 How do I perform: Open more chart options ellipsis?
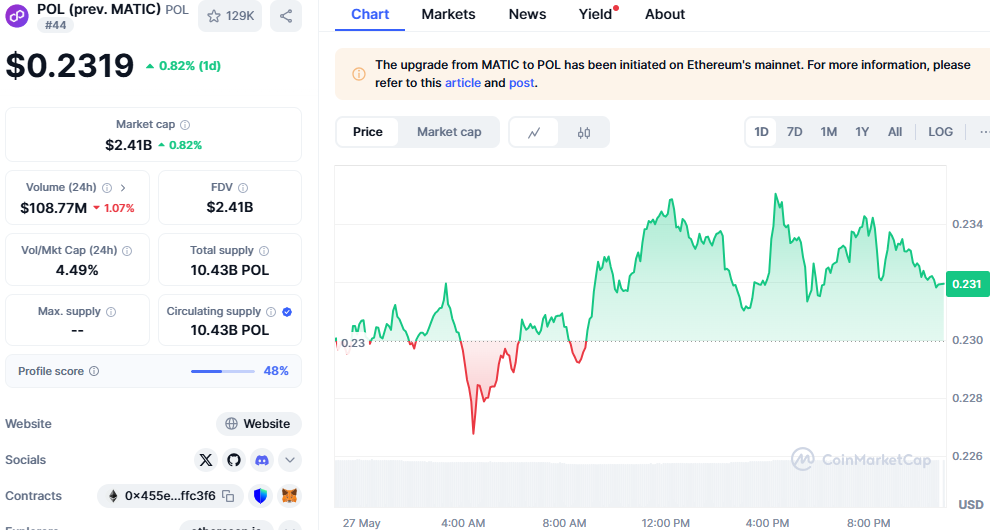(x=984, y=132)
